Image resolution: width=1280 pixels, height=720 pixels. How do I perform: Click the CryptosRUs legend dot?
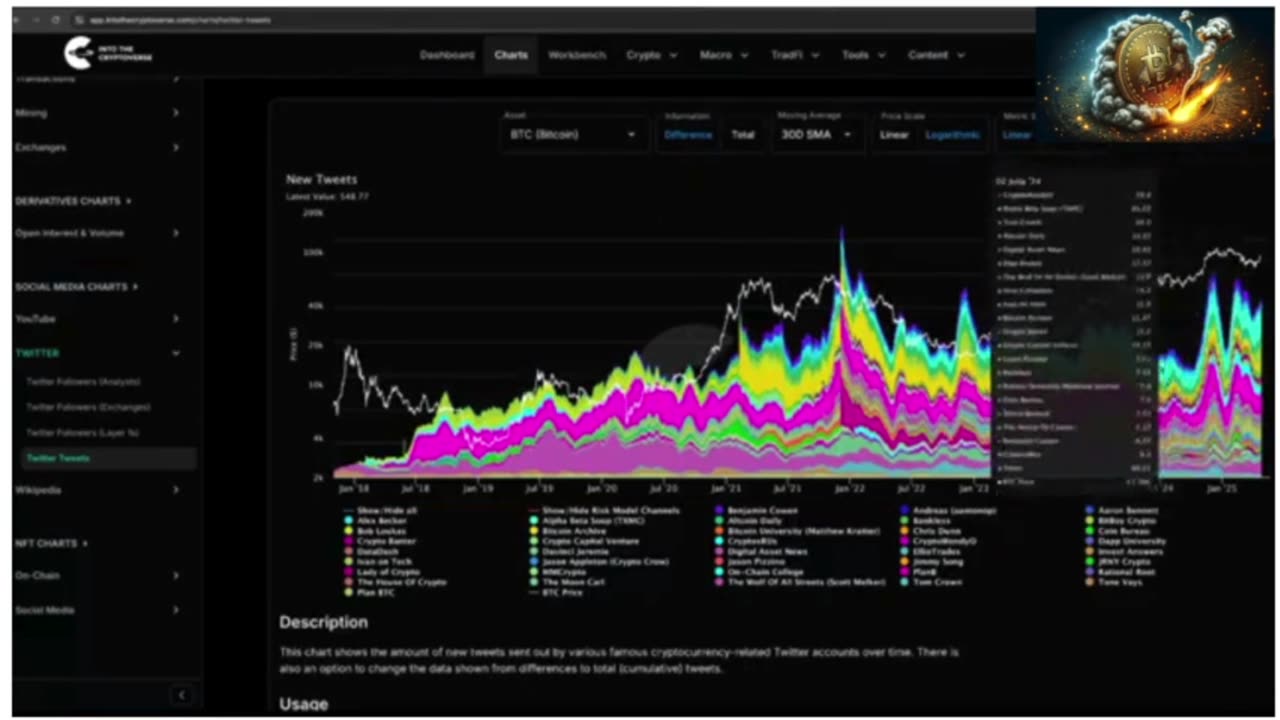click(719, 541)
